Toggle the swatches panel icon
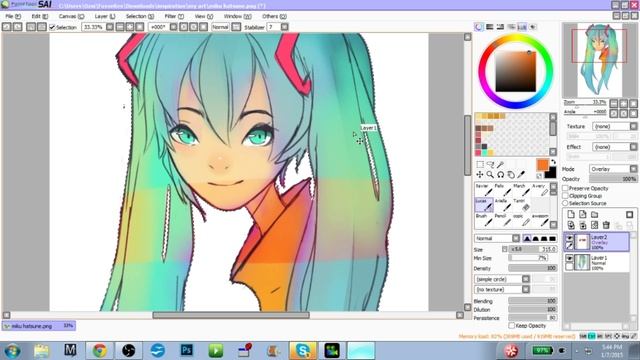640x360 pixels. (522, 27)
